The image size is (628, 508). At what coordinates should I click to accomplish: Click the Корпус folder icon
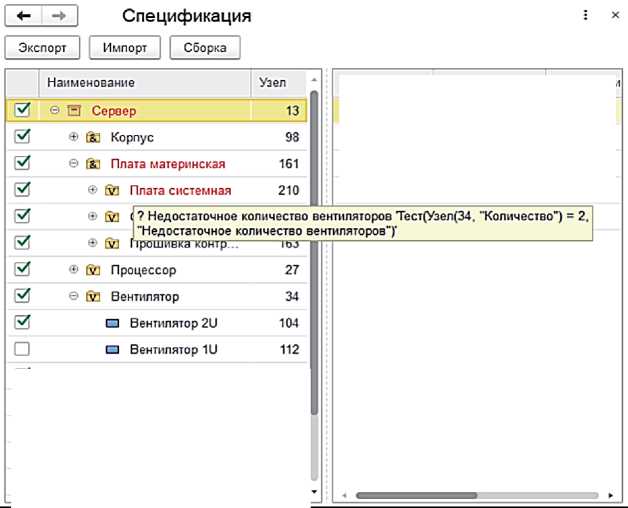[x=93, y=137]
